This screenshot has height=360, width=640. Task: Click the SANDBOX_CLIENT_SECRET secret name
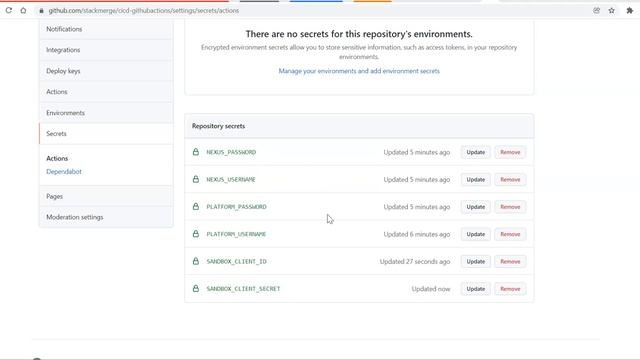coord(243,289)
